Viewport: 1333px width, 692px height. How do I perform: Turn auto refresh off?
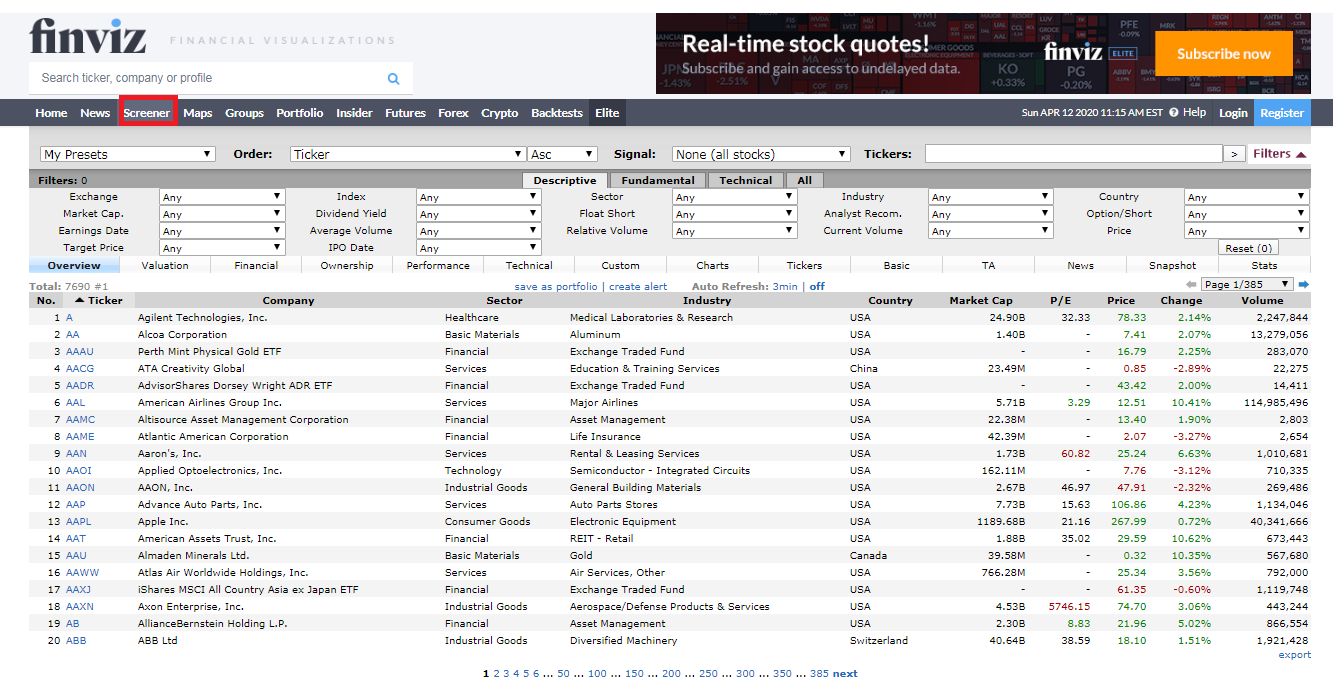[x=817, y=287]
